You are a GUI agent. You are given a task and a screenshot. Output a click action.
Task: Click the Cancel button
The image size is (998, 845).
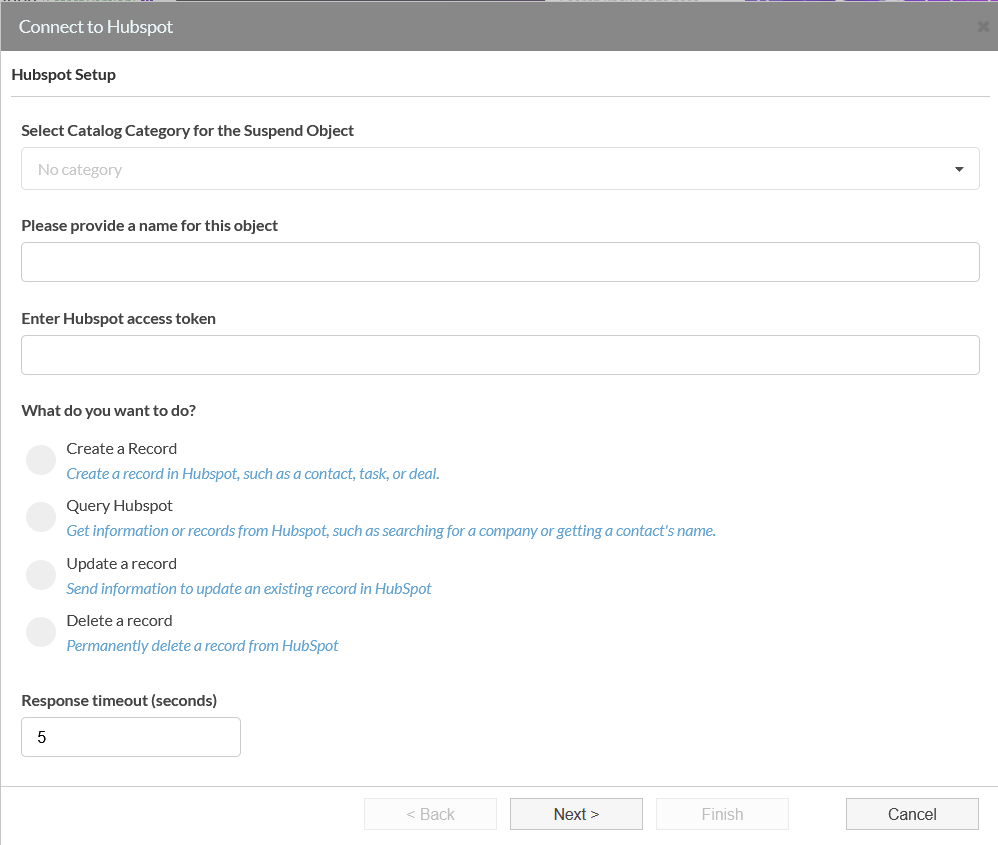(x=912, y=814)
